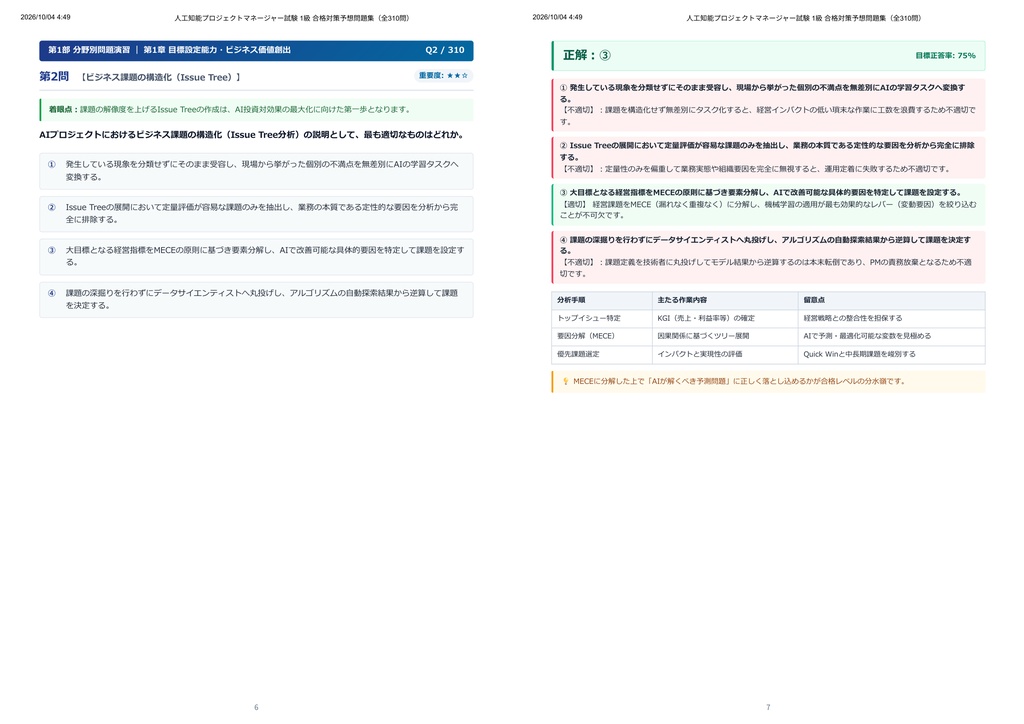The width and height of the screenshot is (1024, 724).
Task: Click the green 着眼点 hint box
Action: (x=256, y=110)
